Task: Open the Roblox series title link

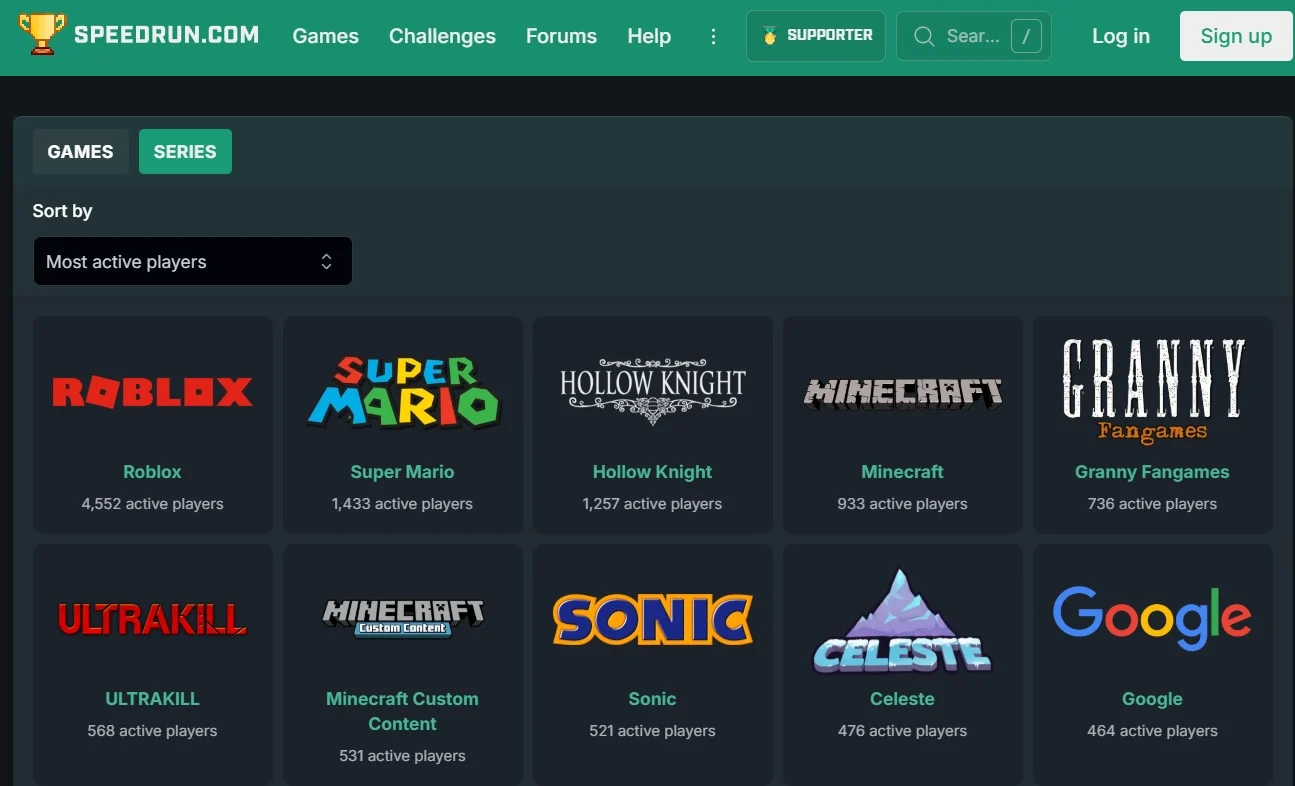Action: pos(152,472)
